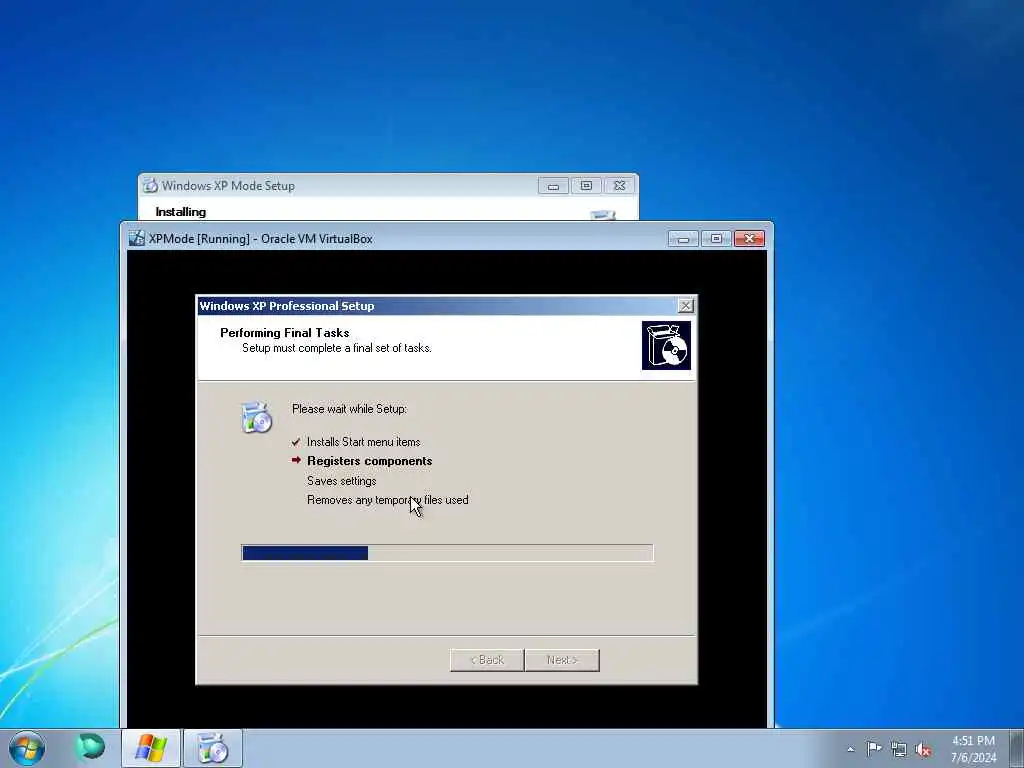
Task: Click the 'Please wait while Setup:' label
Action: point(349,409)
